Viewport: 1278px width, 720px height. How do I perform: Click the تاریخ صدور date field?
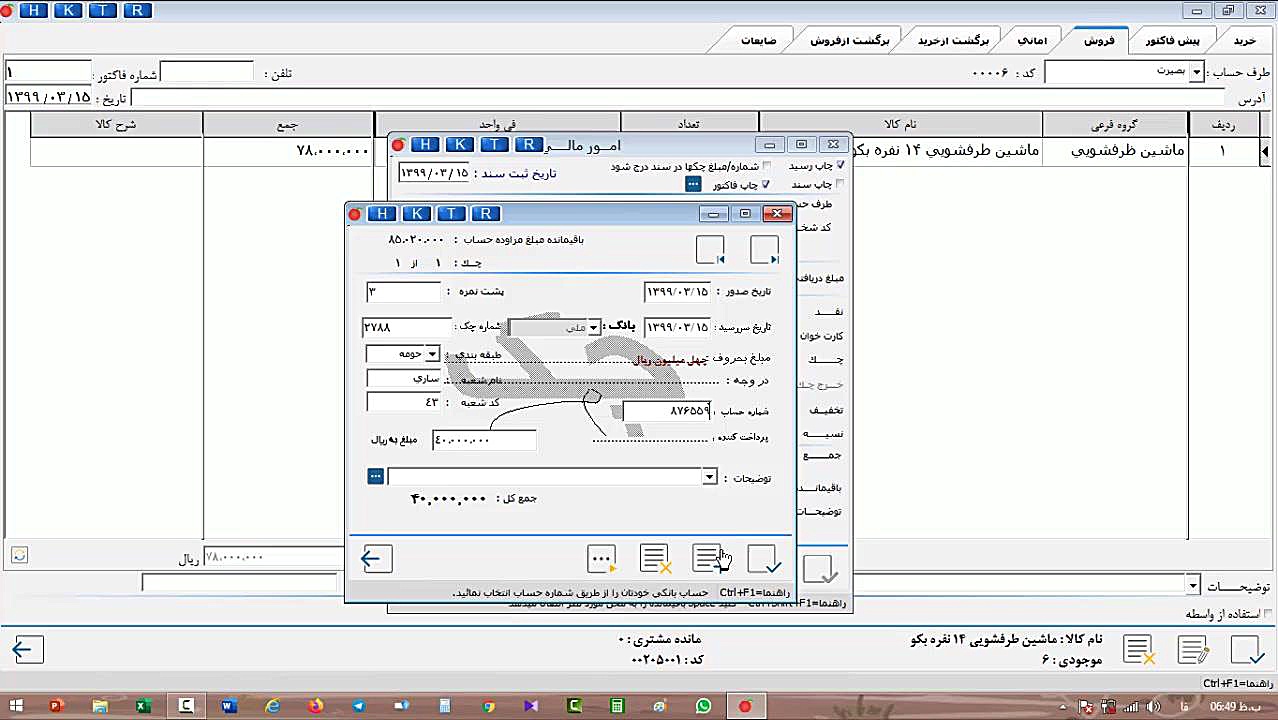coord(677,292)
